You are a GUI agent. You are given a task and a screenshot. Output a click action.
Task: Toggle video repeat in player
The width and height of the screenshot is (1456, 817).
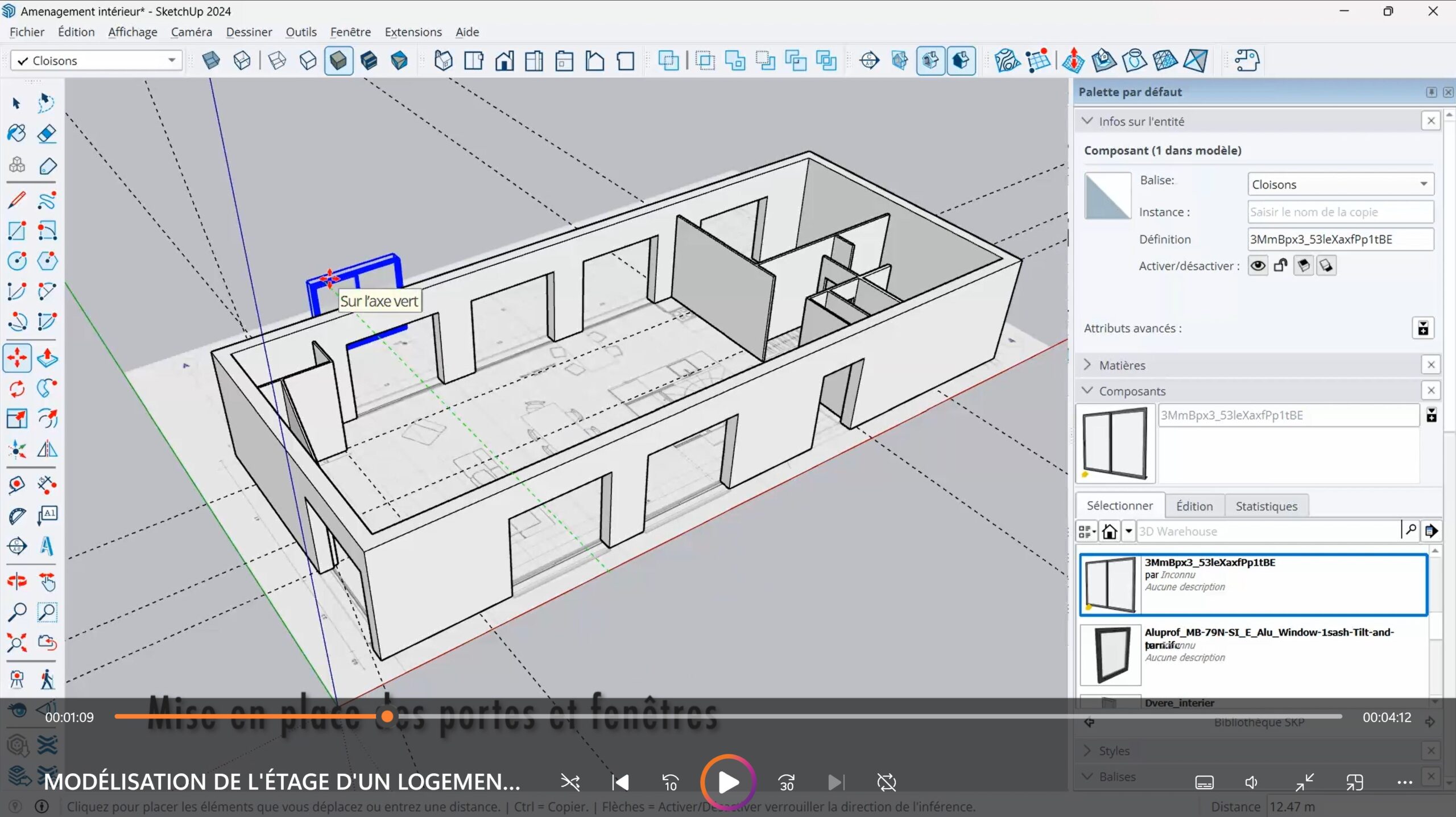tap(886, 782)
